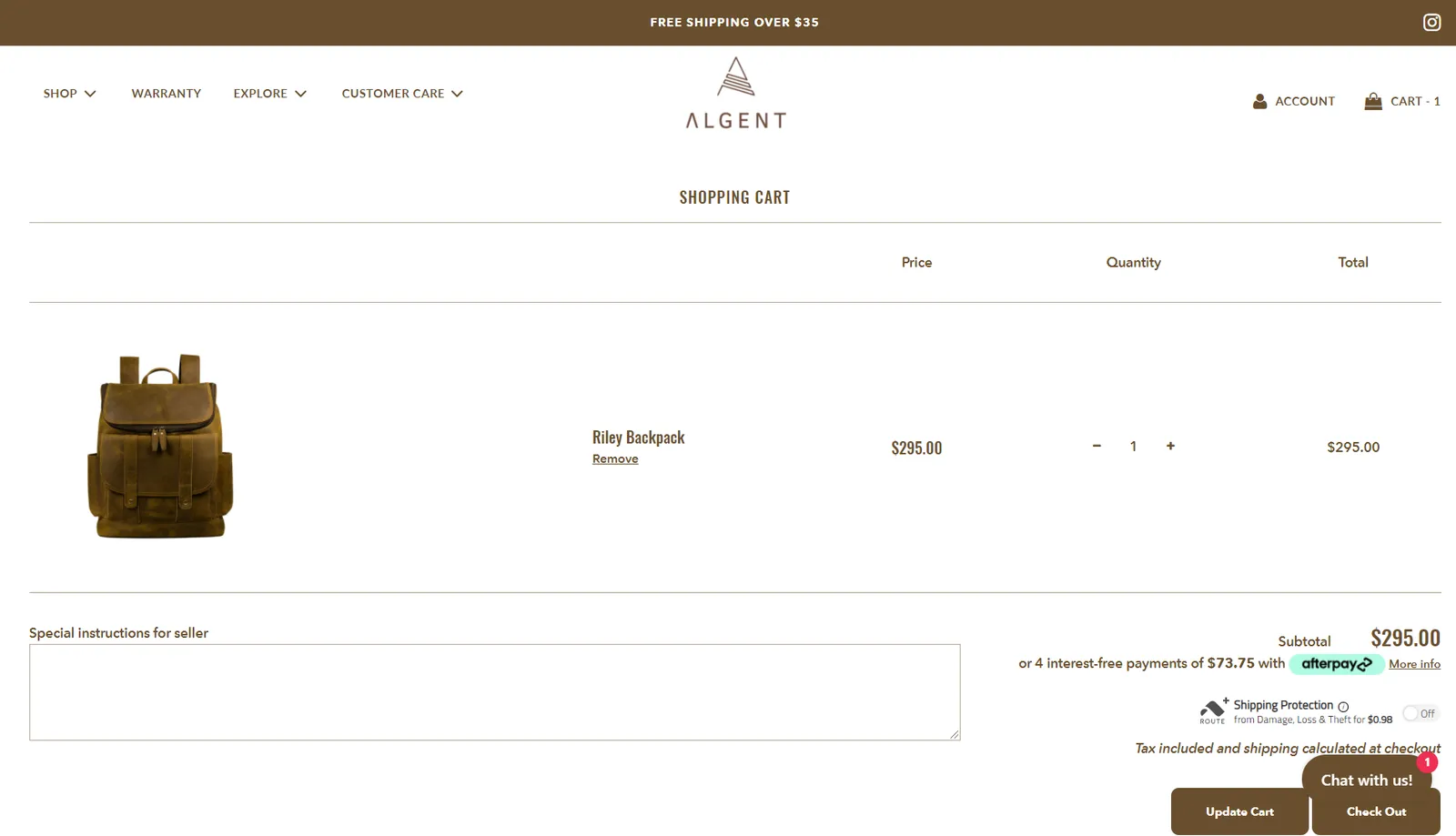1456x836 pixels.
Task: Click the Check Out button
Action: (1376, 811)
